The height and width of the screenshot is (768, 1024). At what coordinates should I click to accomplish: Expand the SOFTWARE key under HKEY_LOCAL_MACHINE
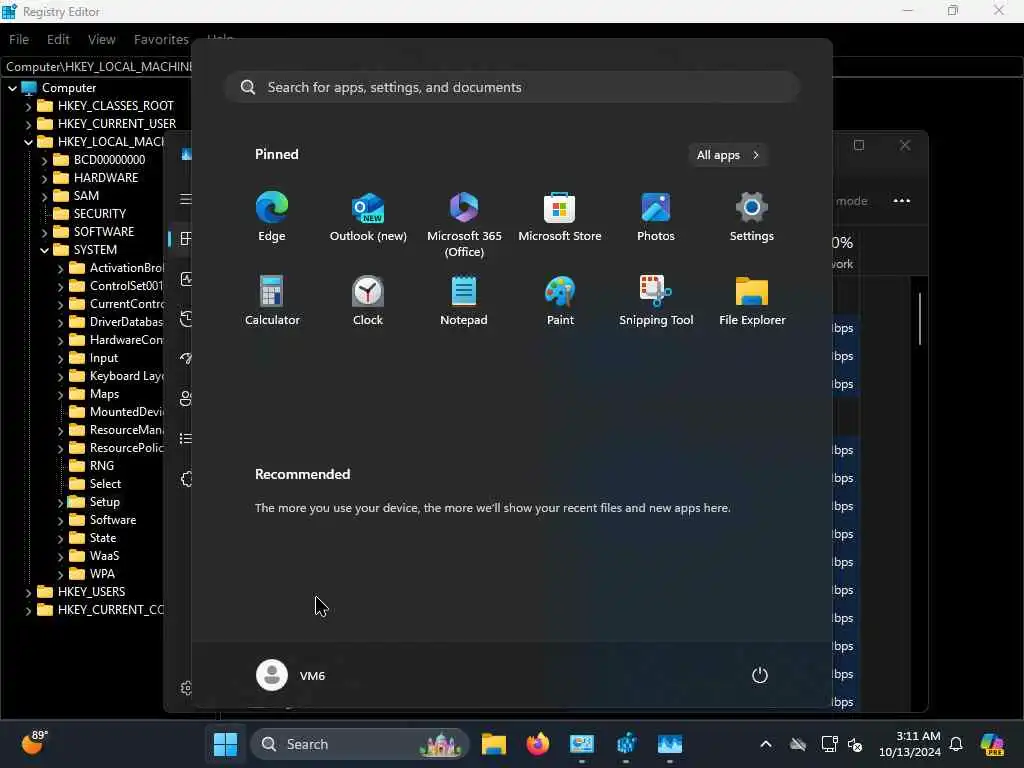tap(44, 232)
